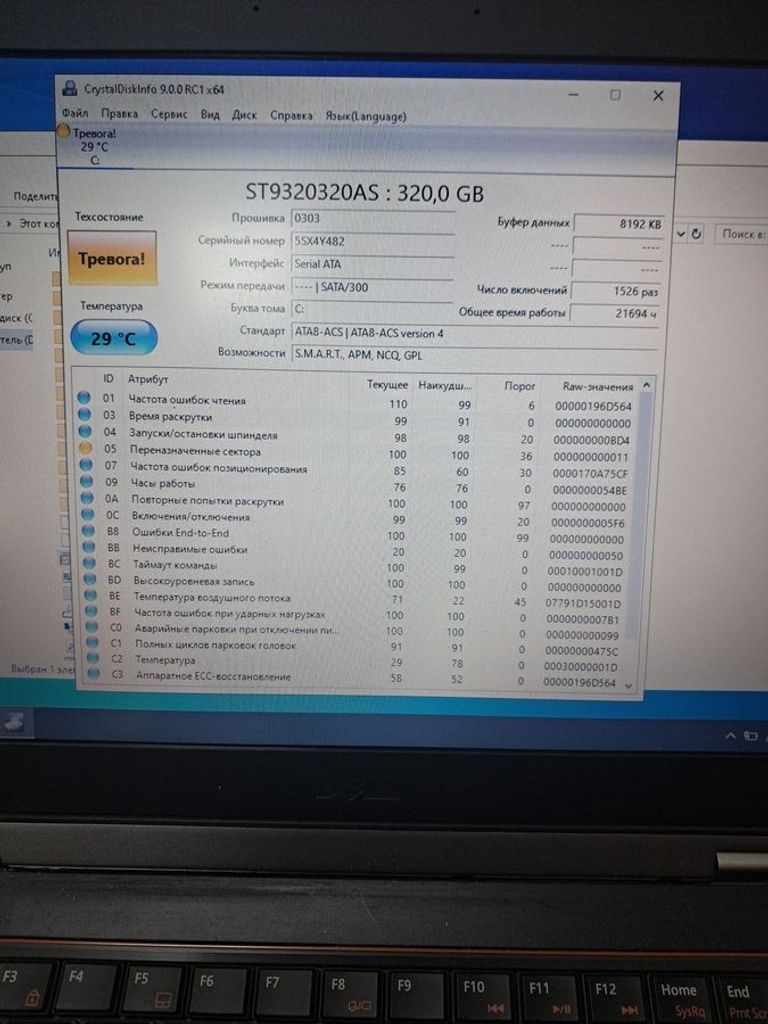Screen dimensions: 768x1024
Task: Click Explorer window refresh icon behind CrystalDiskInfo
Action: [x=696, y=233]
